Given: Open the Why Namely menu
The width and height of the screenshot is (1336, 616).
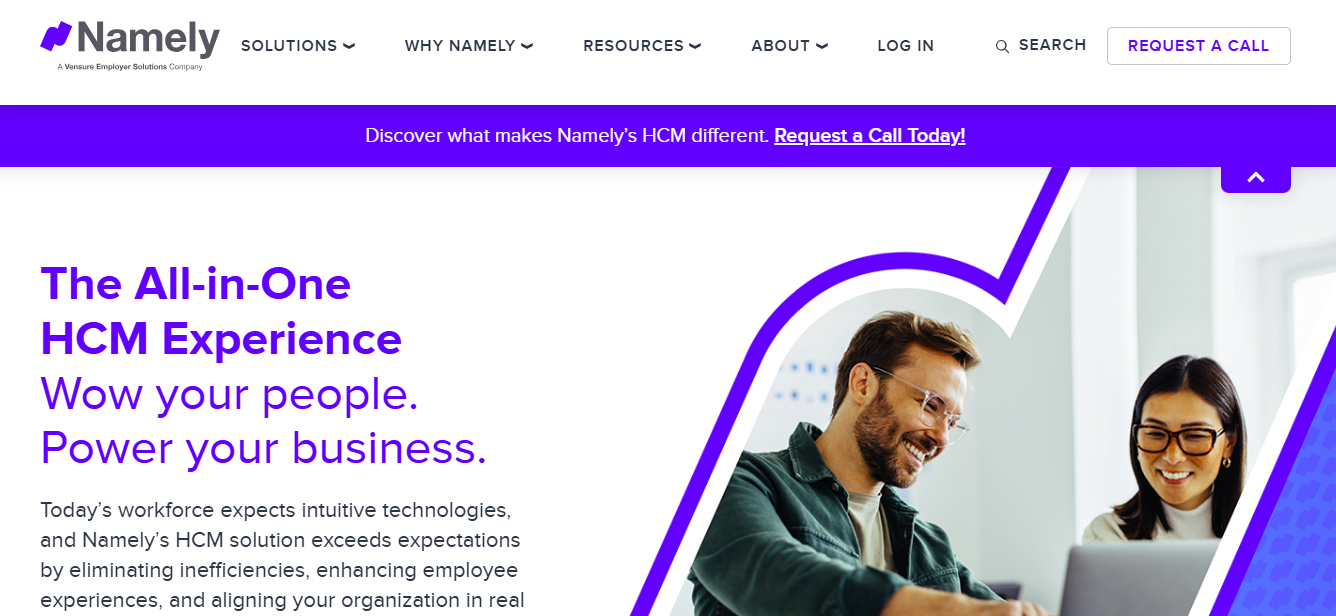Looking at the screenshot, I should coord(460,46).
